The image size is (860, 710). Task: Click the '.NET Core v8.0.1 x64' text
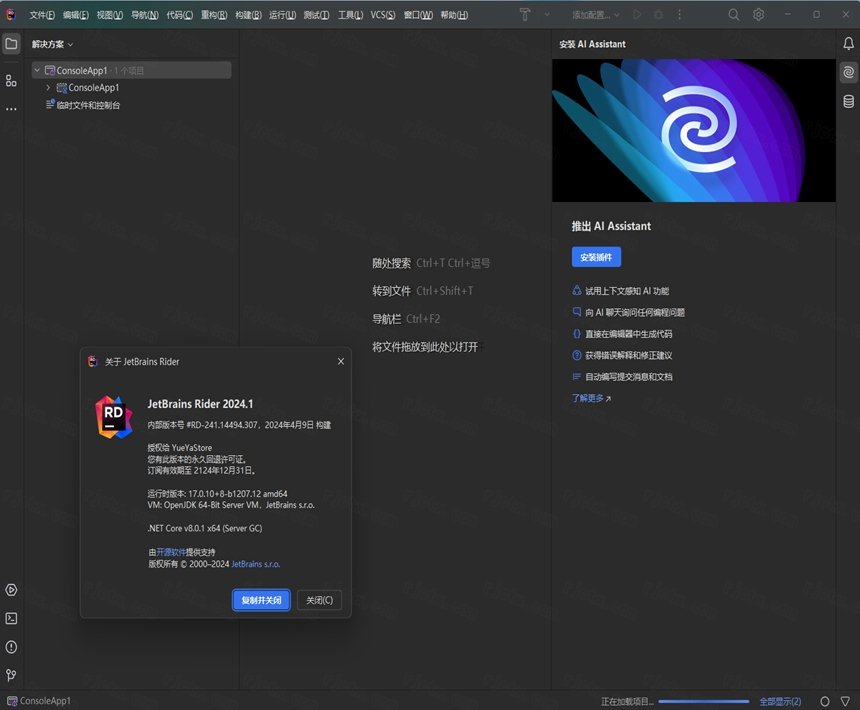coord(205,529)
